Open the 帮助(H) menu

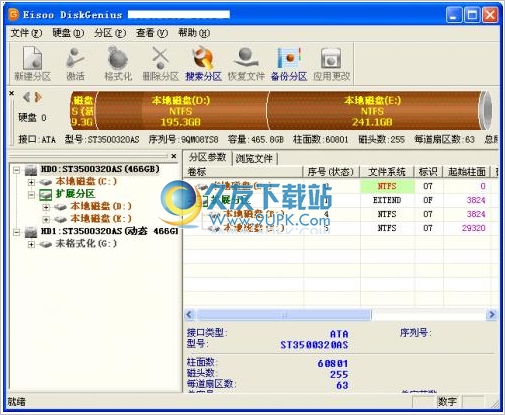coord(193,33)
